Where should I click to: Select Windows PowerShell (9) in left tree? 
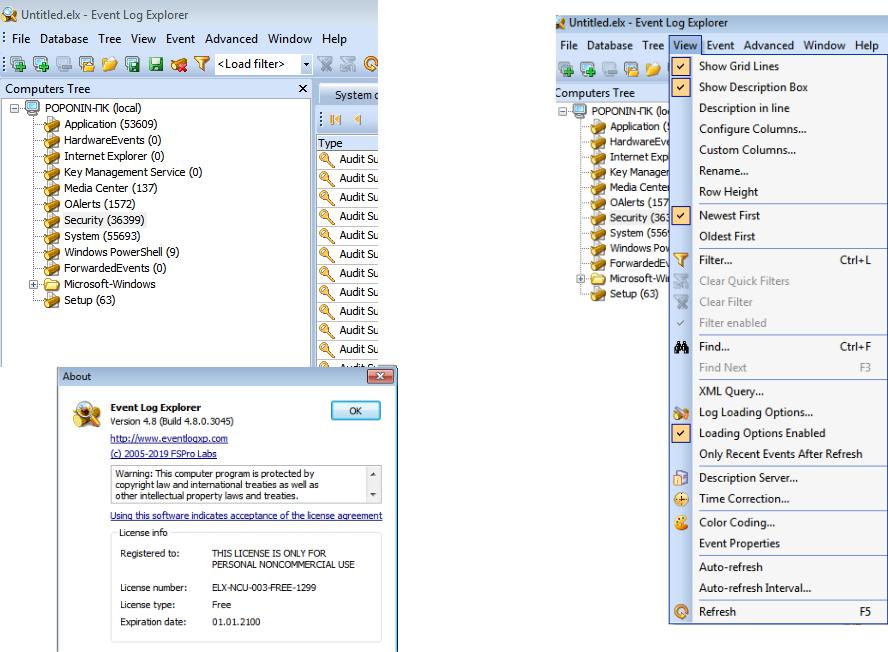click(x=121, y=252)
